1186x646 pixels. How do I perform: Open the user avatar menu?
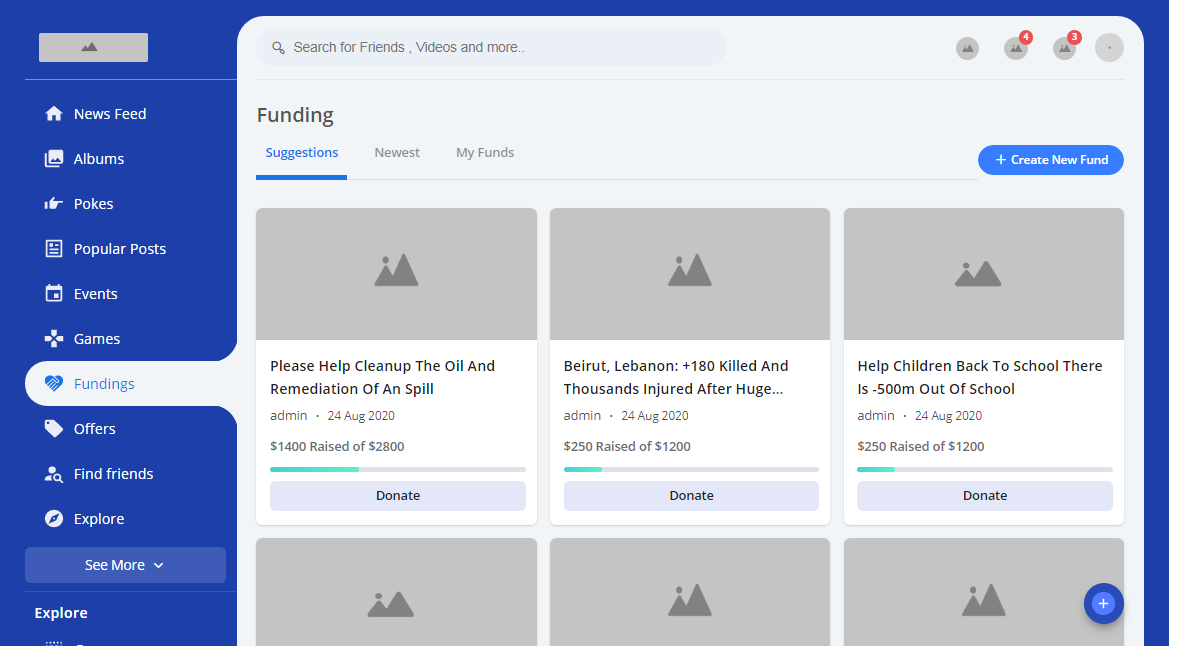1109,48
